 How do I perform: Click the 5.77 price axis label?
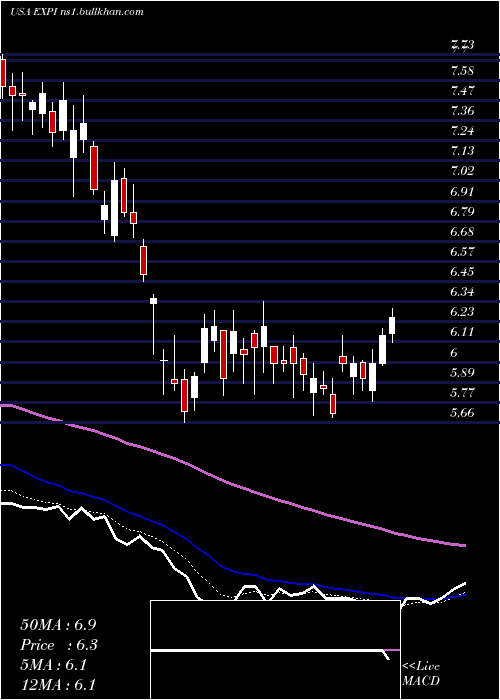click(462, 393)
